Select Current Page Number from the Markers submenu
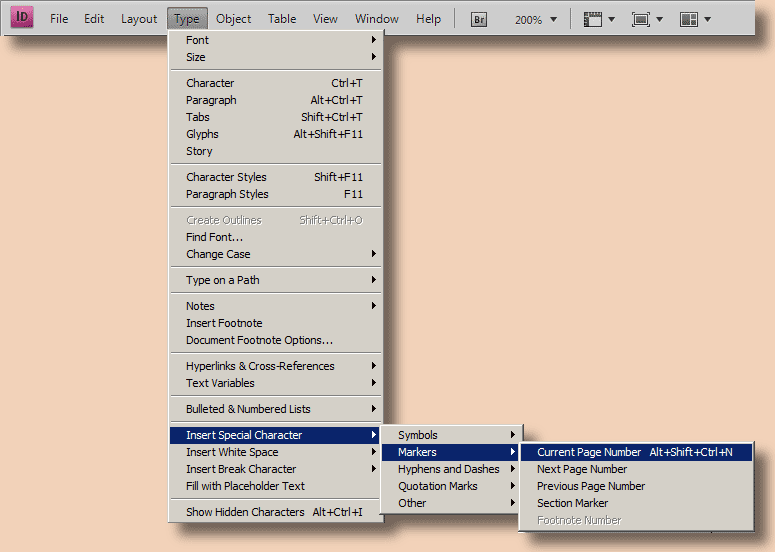775x552 pixels. (589, 452)
